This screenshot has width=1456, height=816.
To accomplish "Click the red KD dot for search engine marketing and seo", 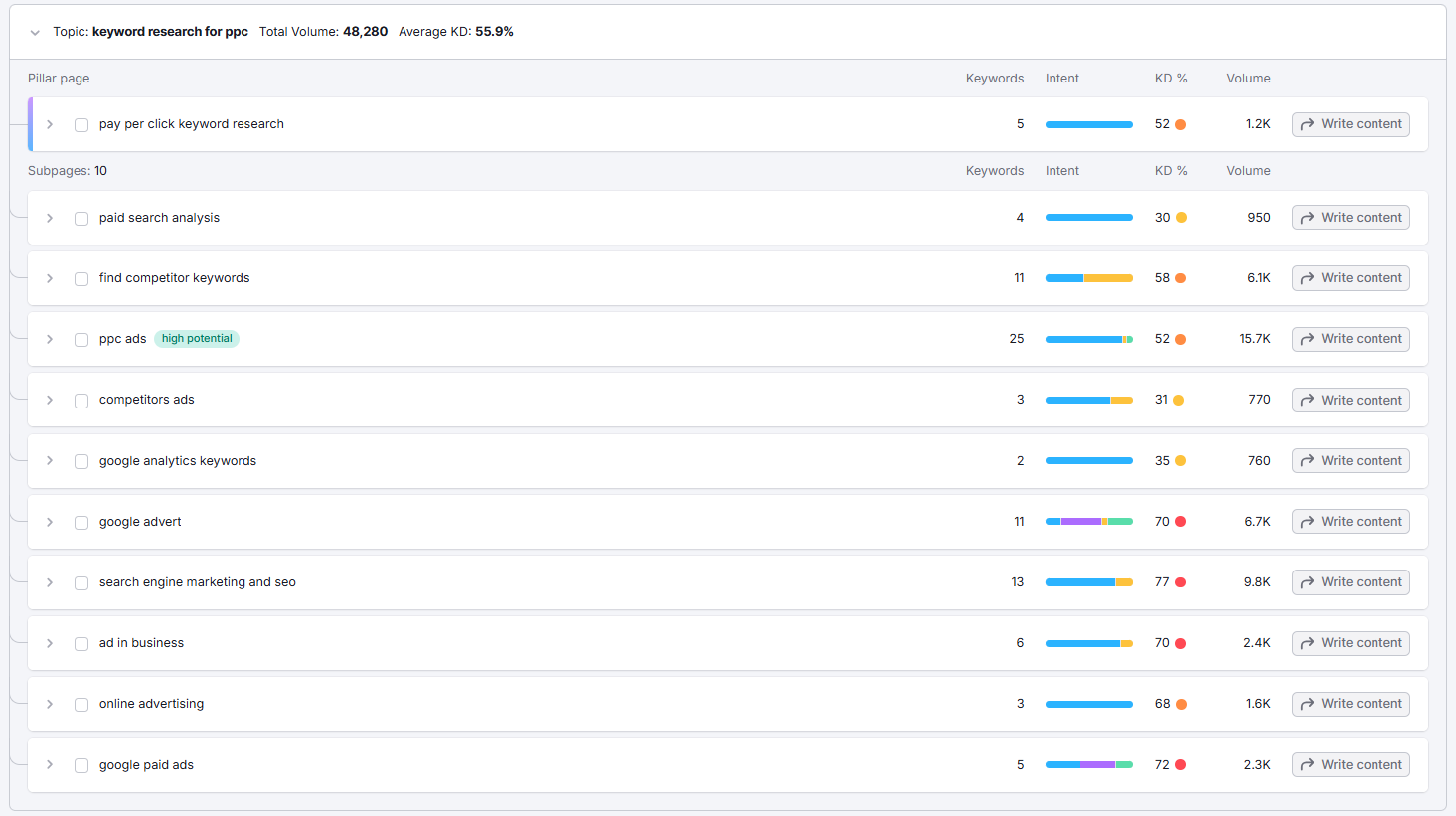I will [1181, 582].
